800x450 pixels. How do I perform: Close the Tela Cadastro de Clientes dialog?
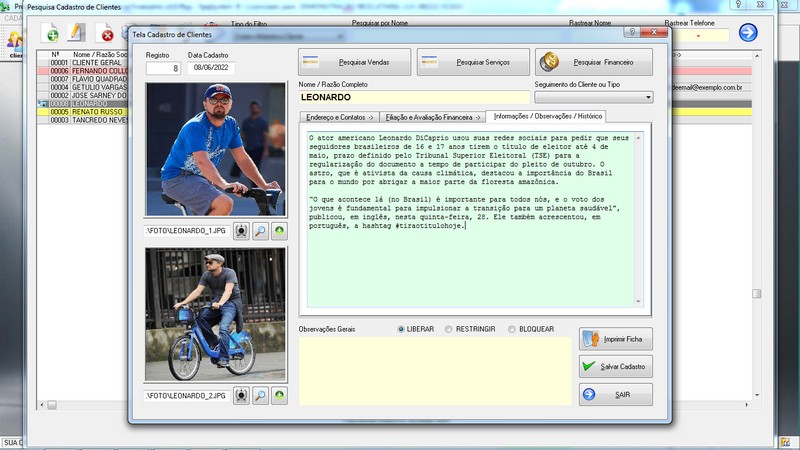pyautogui.click(x=655, y=32)
